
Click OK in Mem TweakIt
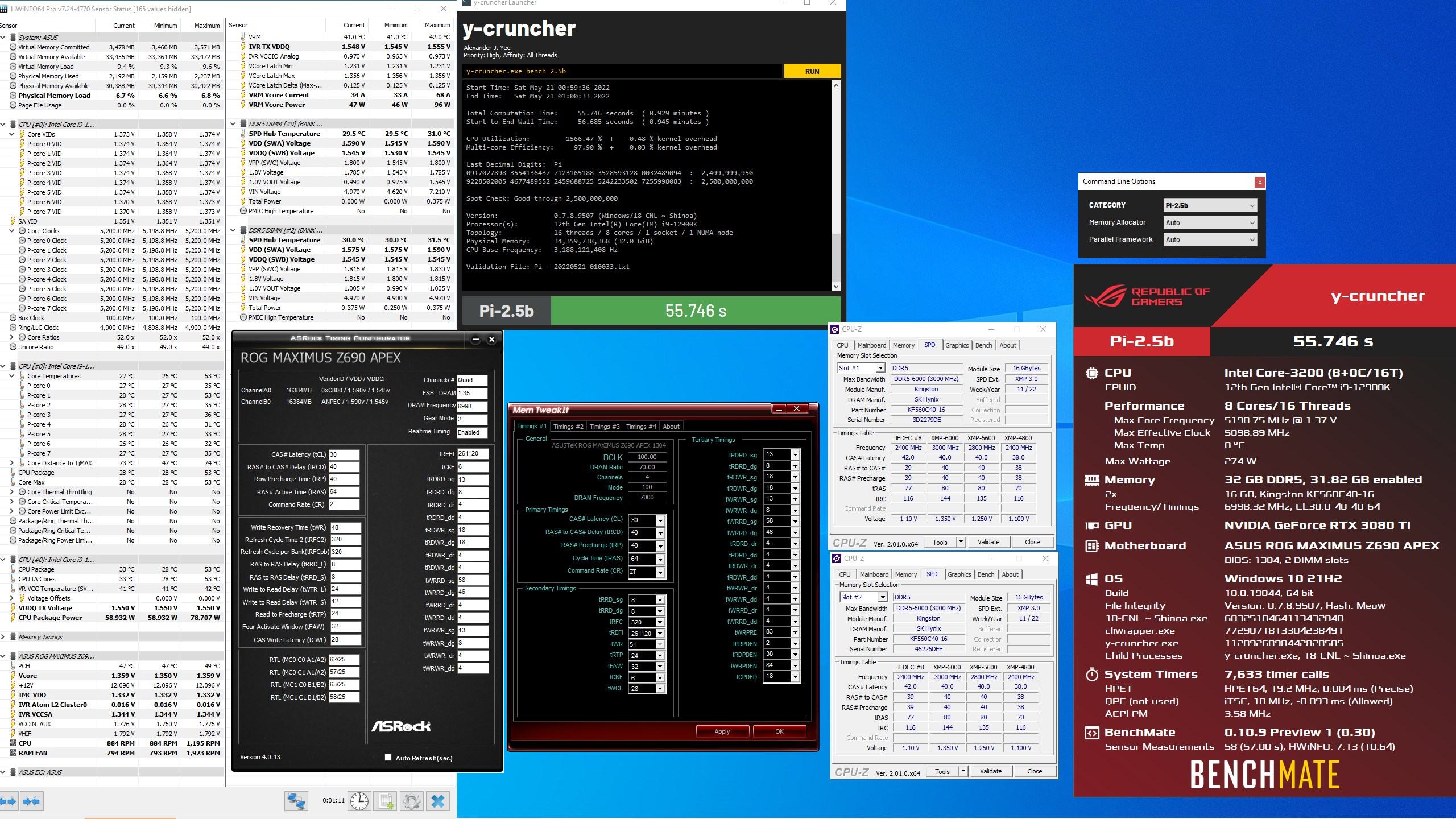[779, 731]
